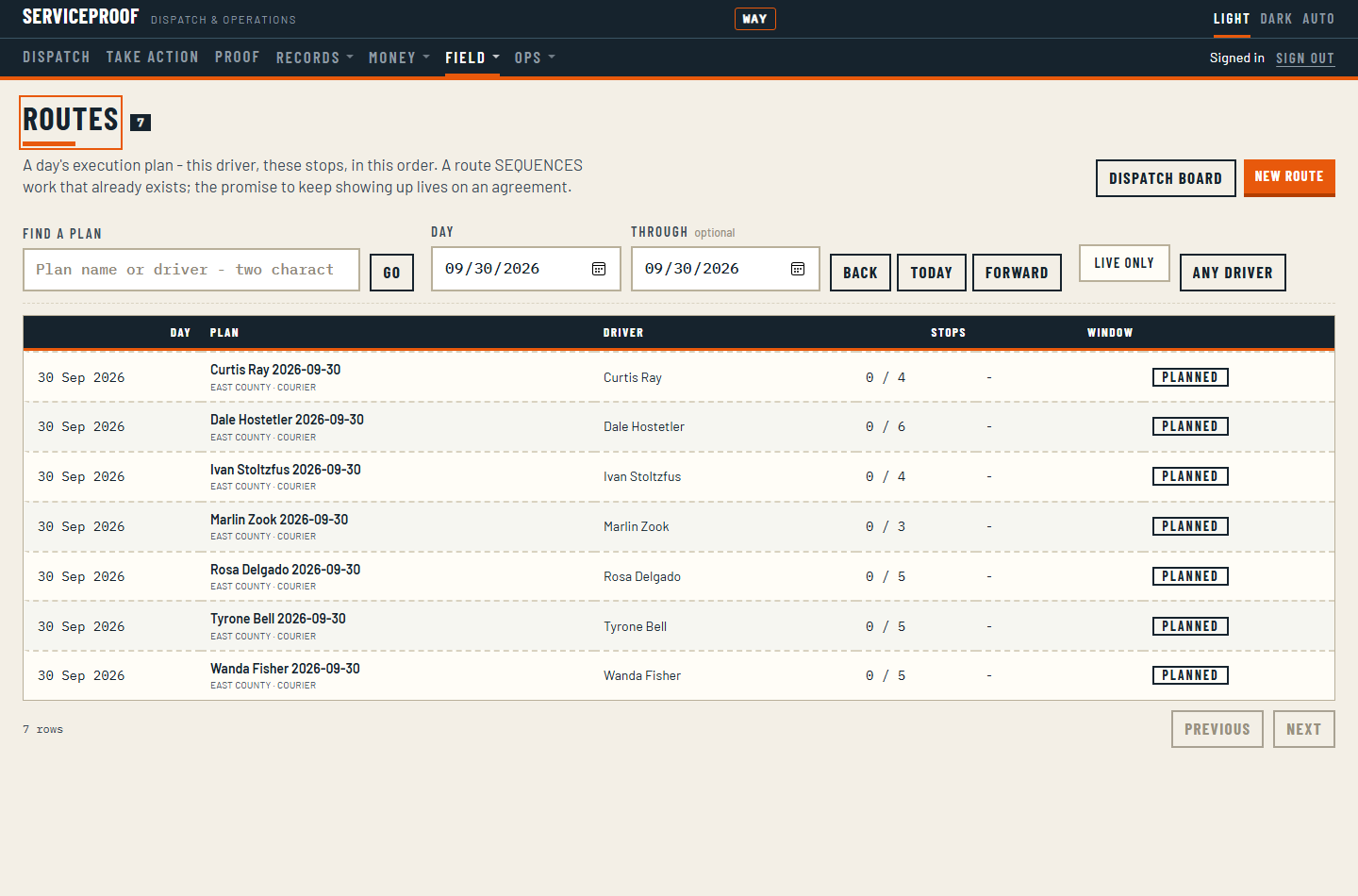Click the Previous page button
Viewport: 1358px width, 896px height.
[x=1217, y=729]
